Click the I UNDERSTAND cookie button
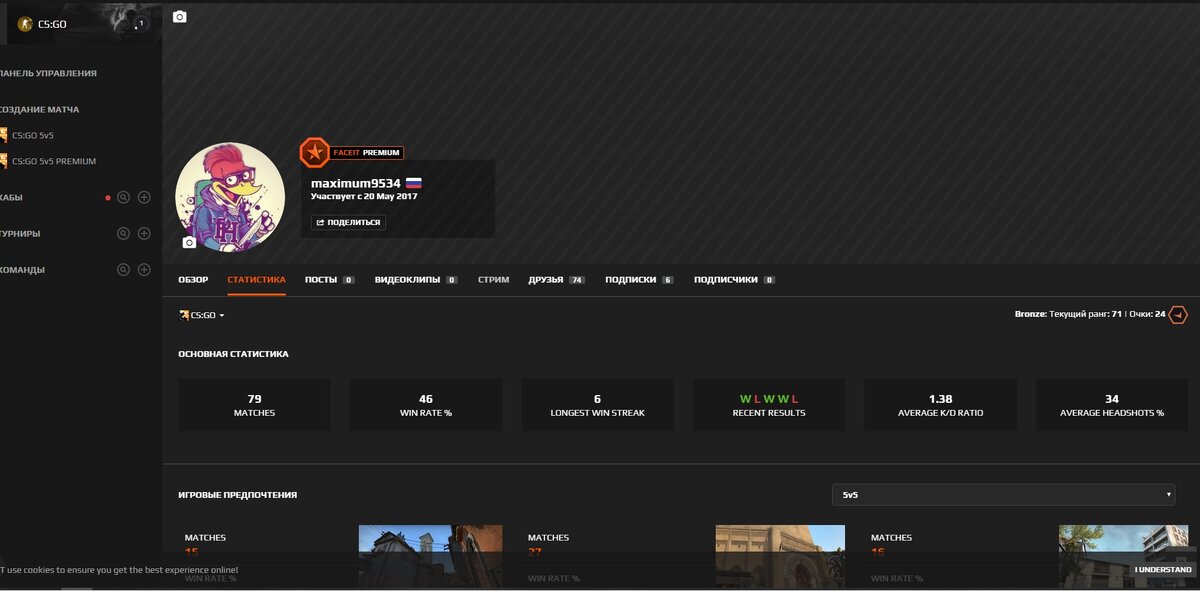The width and height of the screenshot is (1200, 591). (x=1163, y=569)
